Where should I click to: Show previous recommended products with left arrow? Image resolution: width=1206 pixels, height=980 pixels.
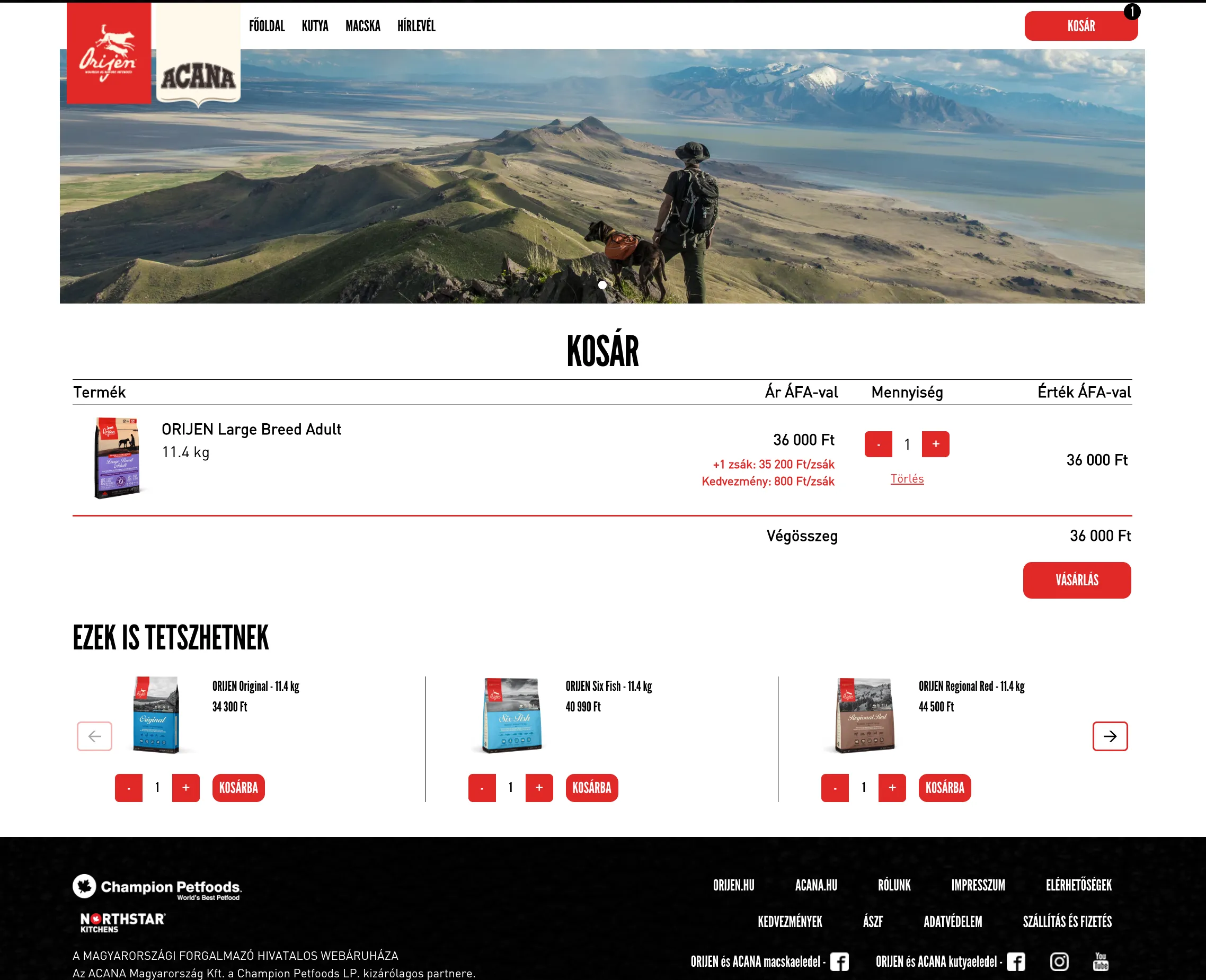click(x=94, y=736)
